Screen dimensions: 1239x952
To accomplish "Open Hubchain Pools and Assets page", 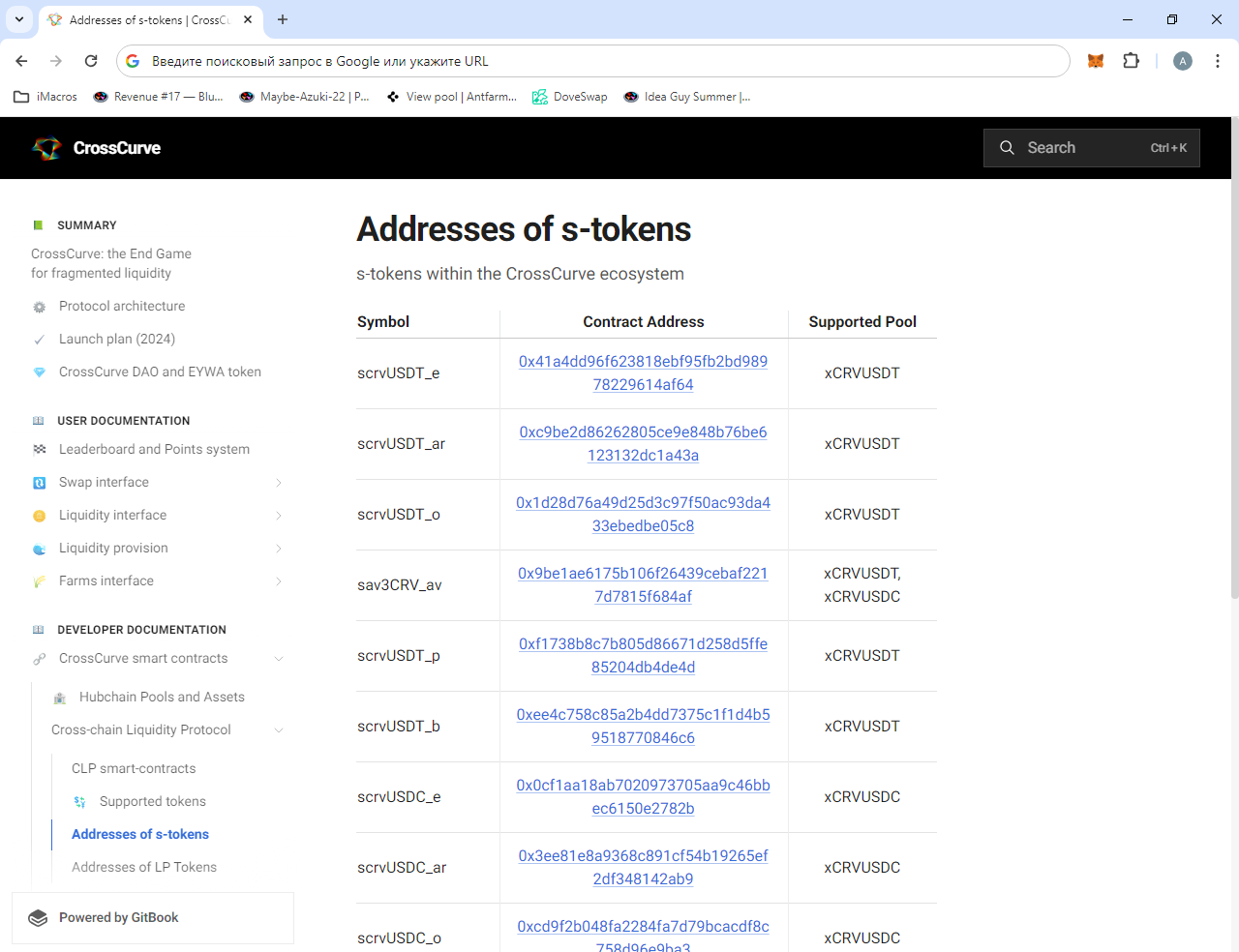I will click(162, 697).
